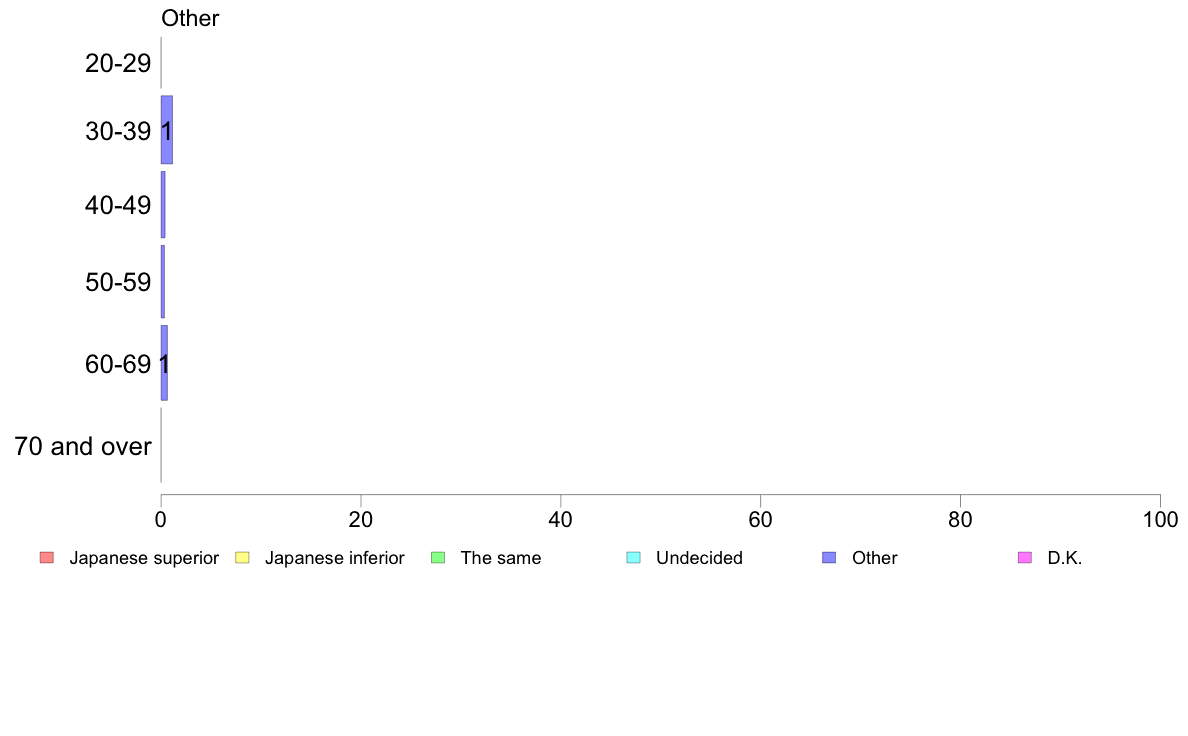Select the 50-59 thin bar
Viewport: 1188px width, 736px height.
pos(163,282)
